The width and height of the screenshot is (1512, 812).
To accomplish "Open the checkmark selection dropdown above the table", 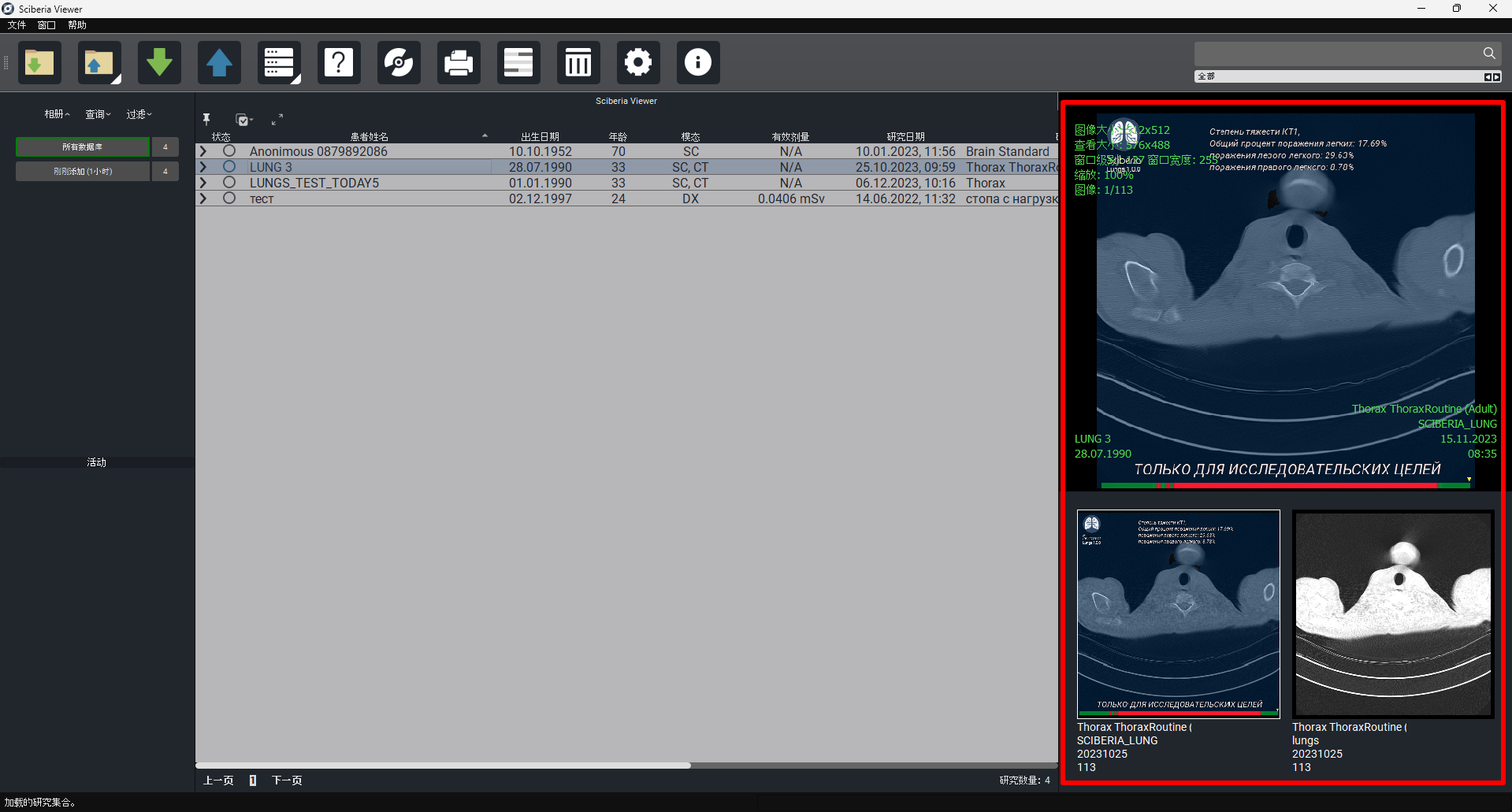I will pos(244,120).
